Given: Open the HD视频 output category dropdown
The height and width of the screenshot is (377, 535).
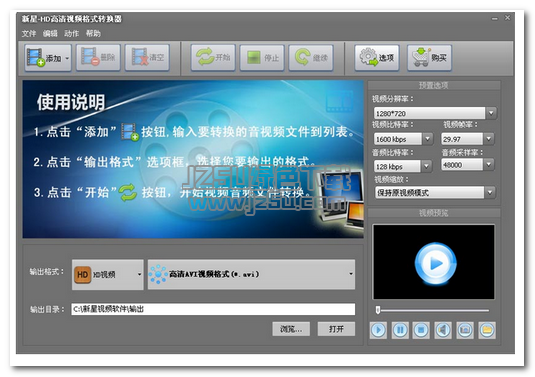Looking at the screenshot, I should coord(107,275).
